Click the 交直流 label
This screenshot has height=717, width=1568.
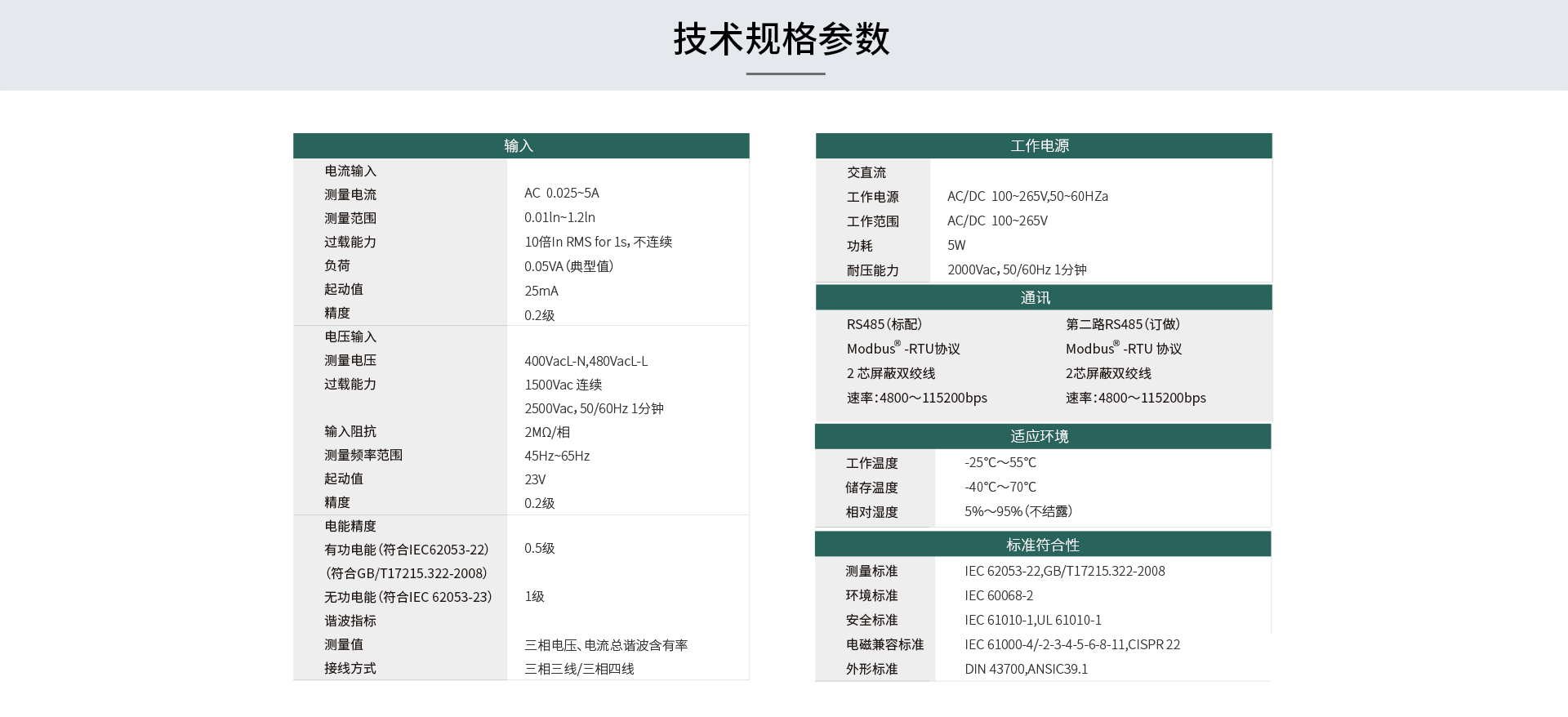coord(866,172)
